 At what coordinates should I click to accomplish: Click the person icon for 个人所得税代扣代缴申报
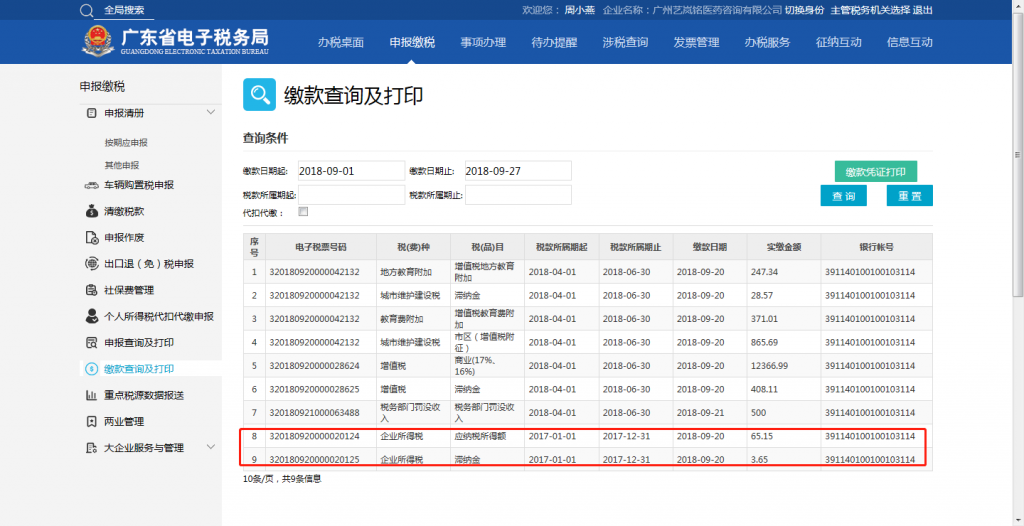tap(91, 316)
